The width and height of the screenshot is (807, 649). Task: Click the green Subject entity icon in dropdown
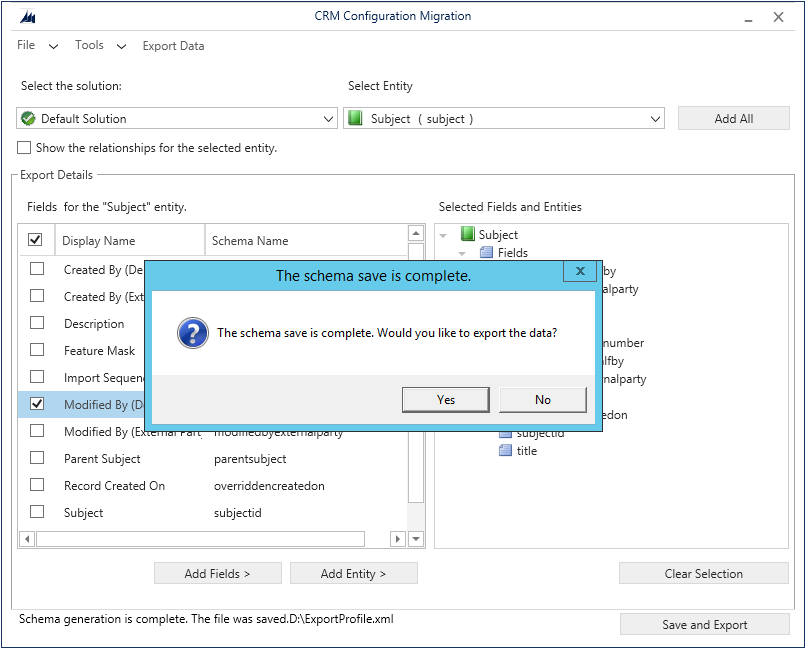coord(355,118)
